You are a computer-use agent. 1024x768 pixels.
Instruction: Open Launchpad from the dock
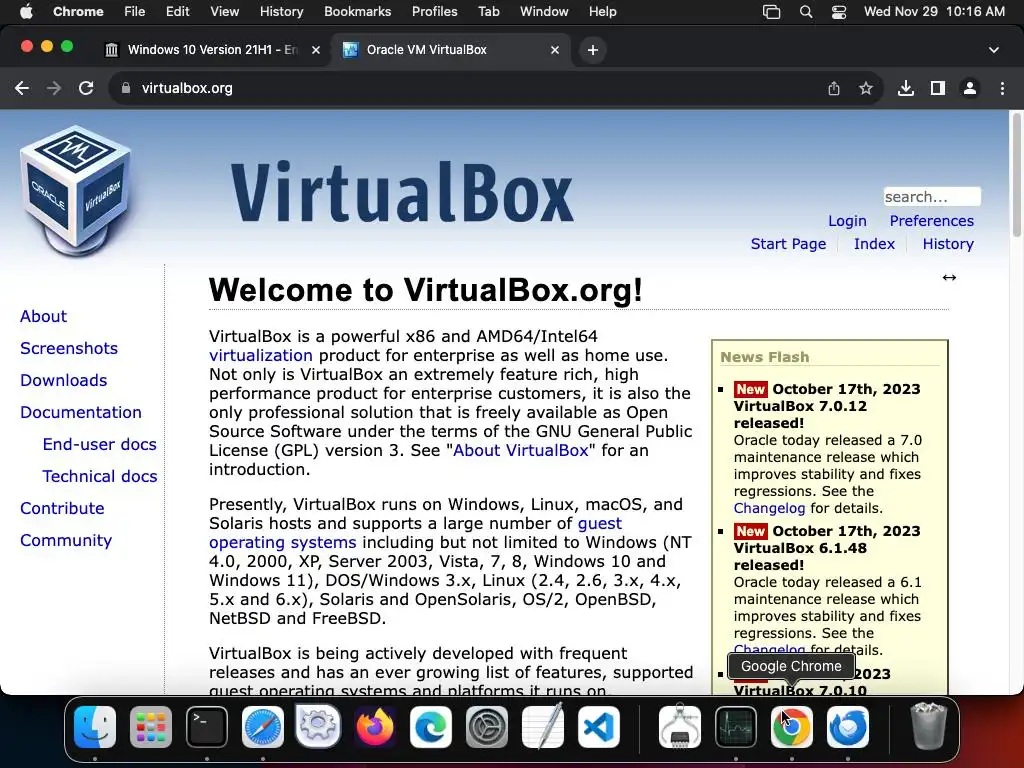point(151,727)
